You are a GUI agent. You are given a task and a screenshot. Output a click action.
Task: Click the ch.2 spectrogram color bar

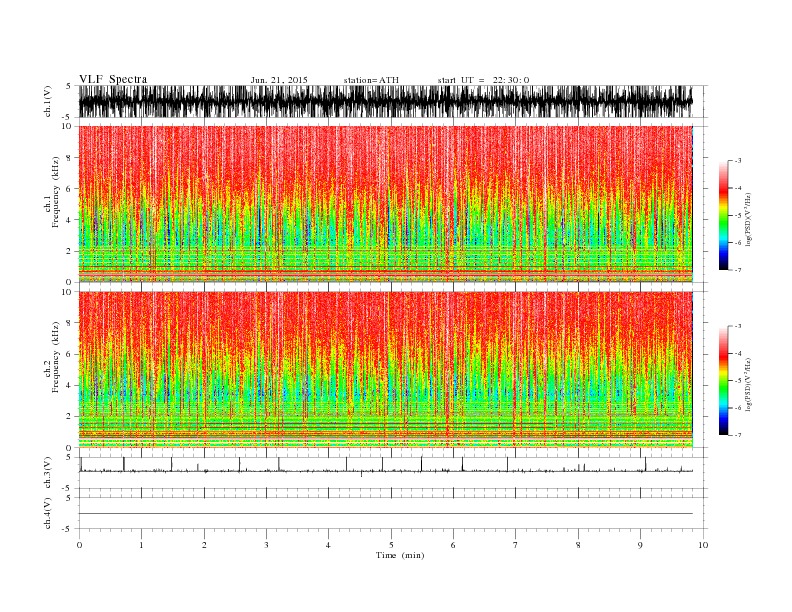coord(724,381)
